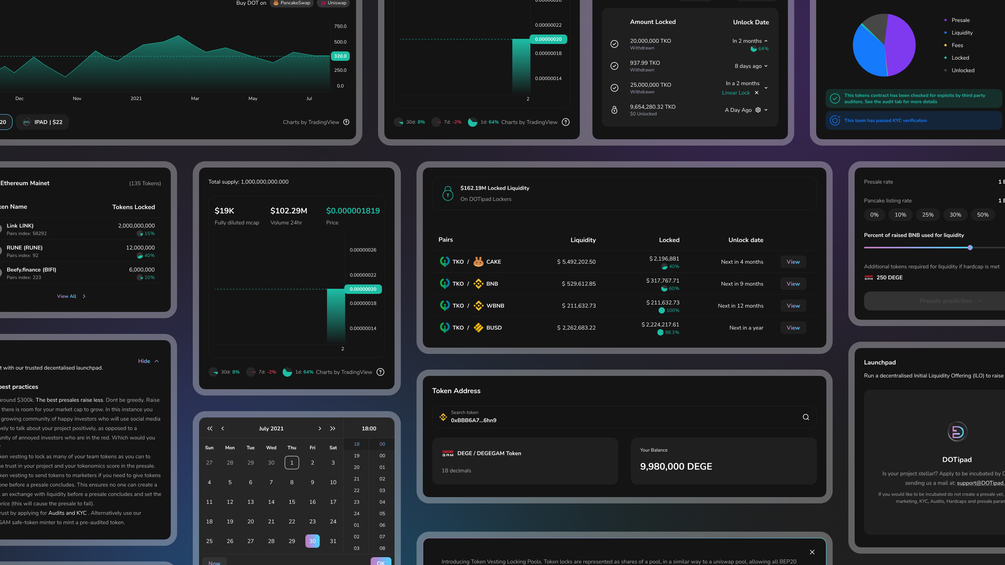The image size is (1005, 565).
Task: Select highlighted day 30 in July 2021 calendar
Action: pyautogui.click(x=312, y=541)
